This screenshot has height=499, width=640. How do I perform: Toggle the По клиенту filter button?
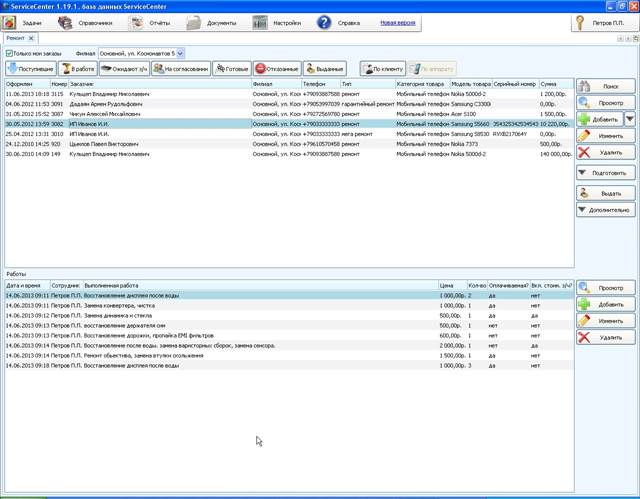pos(383,69)
